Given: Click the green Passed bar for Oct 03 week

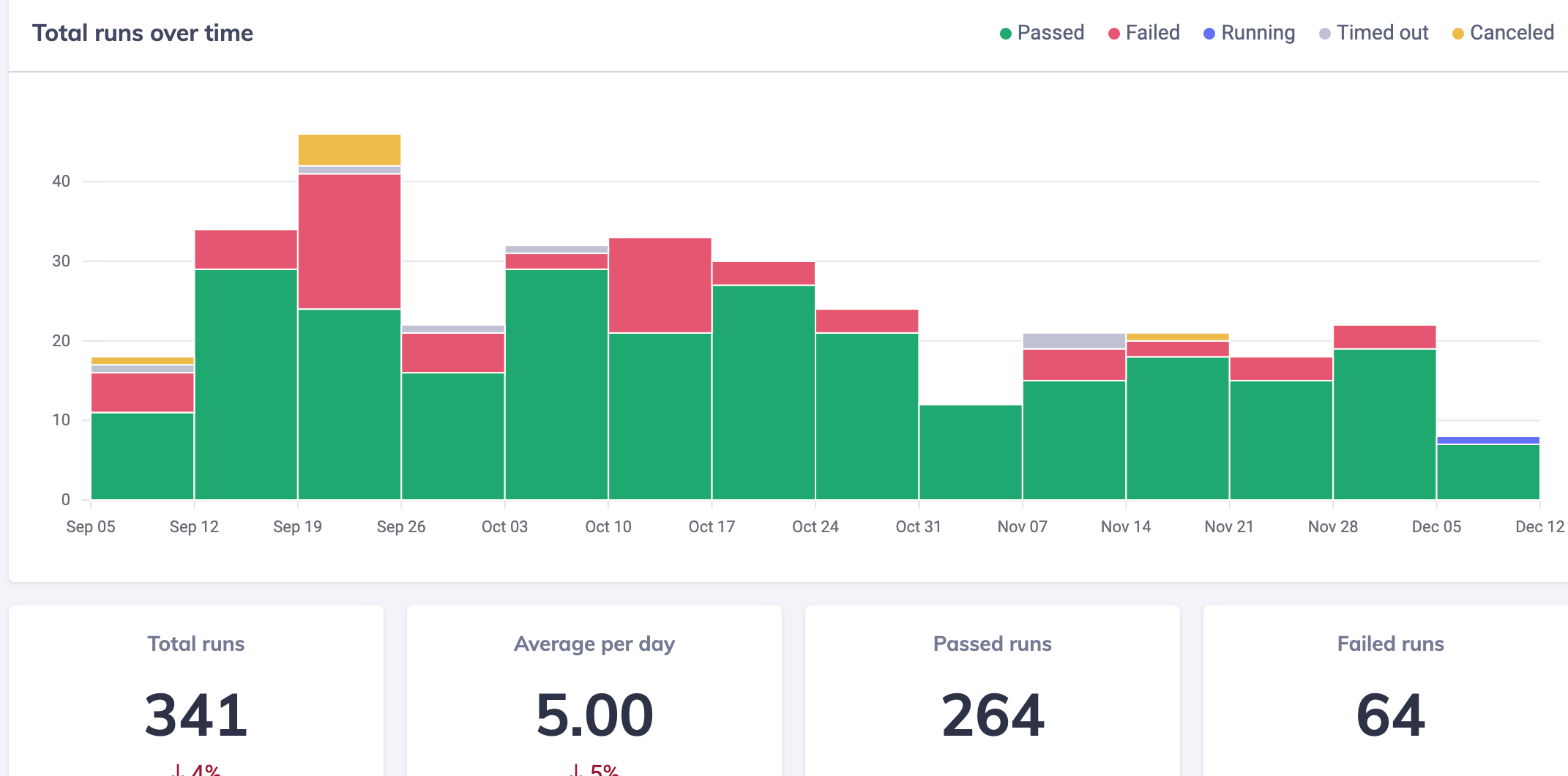Looking at the screenshot, I should (x=556, y=384).
